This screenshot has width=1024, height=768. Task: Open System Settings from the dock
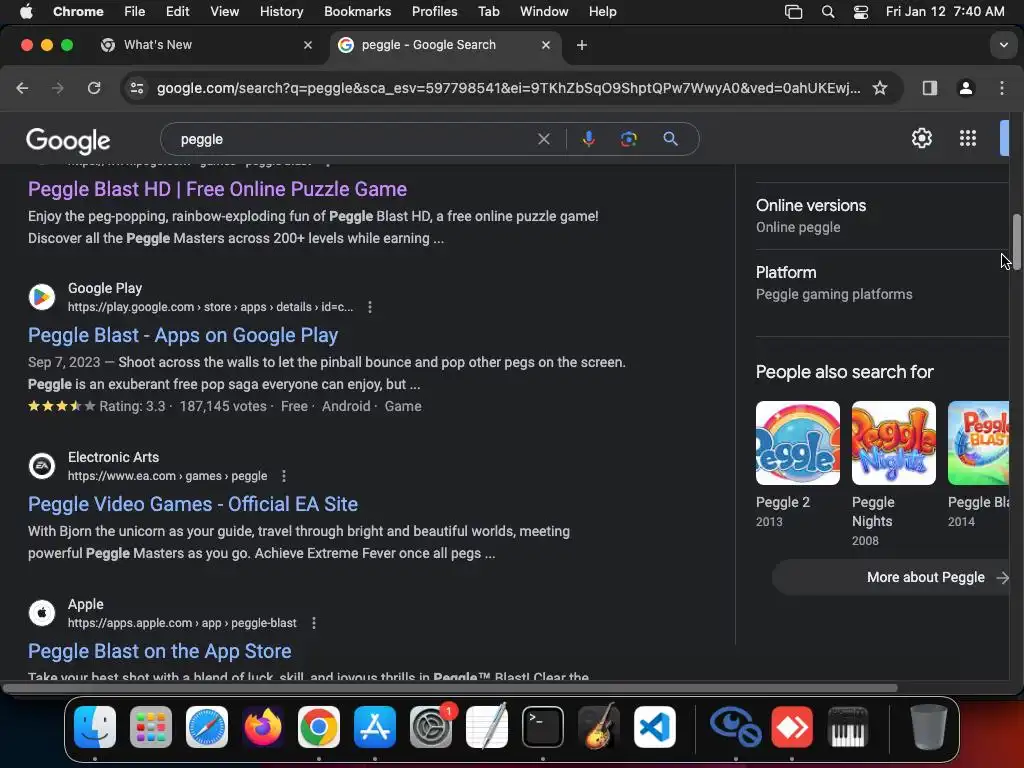431,727
